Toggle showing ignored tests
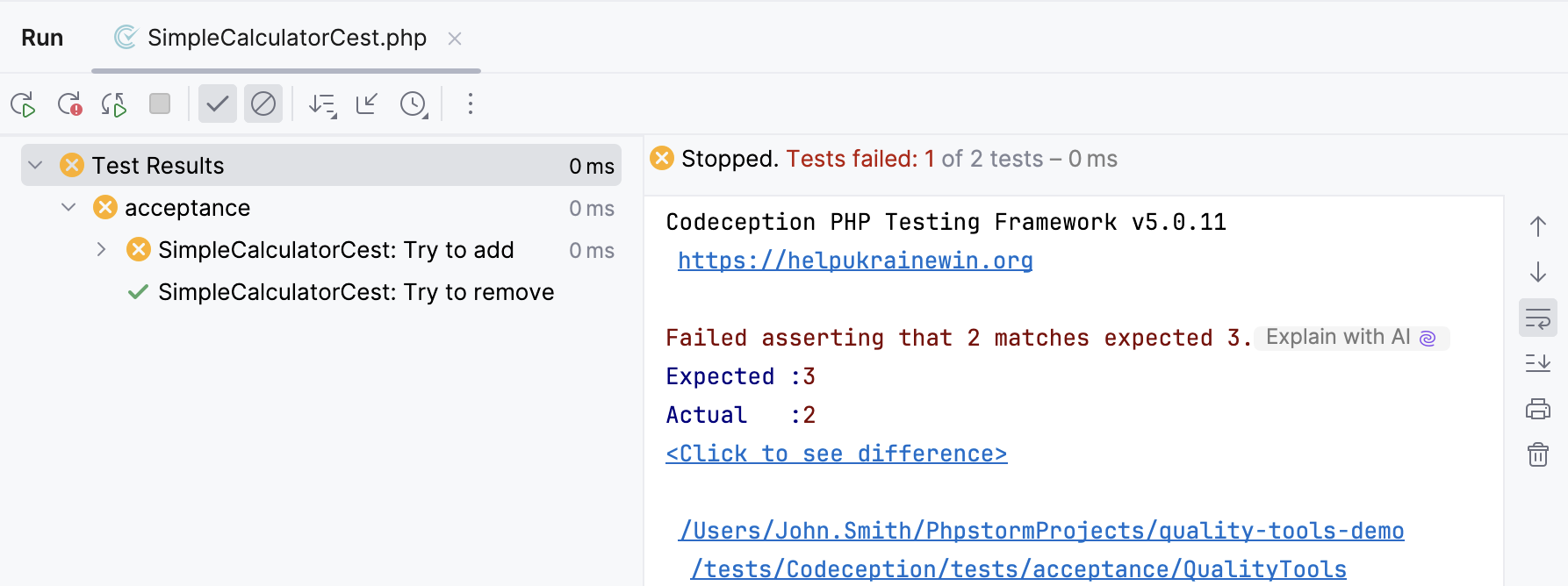 coord(263,104)
